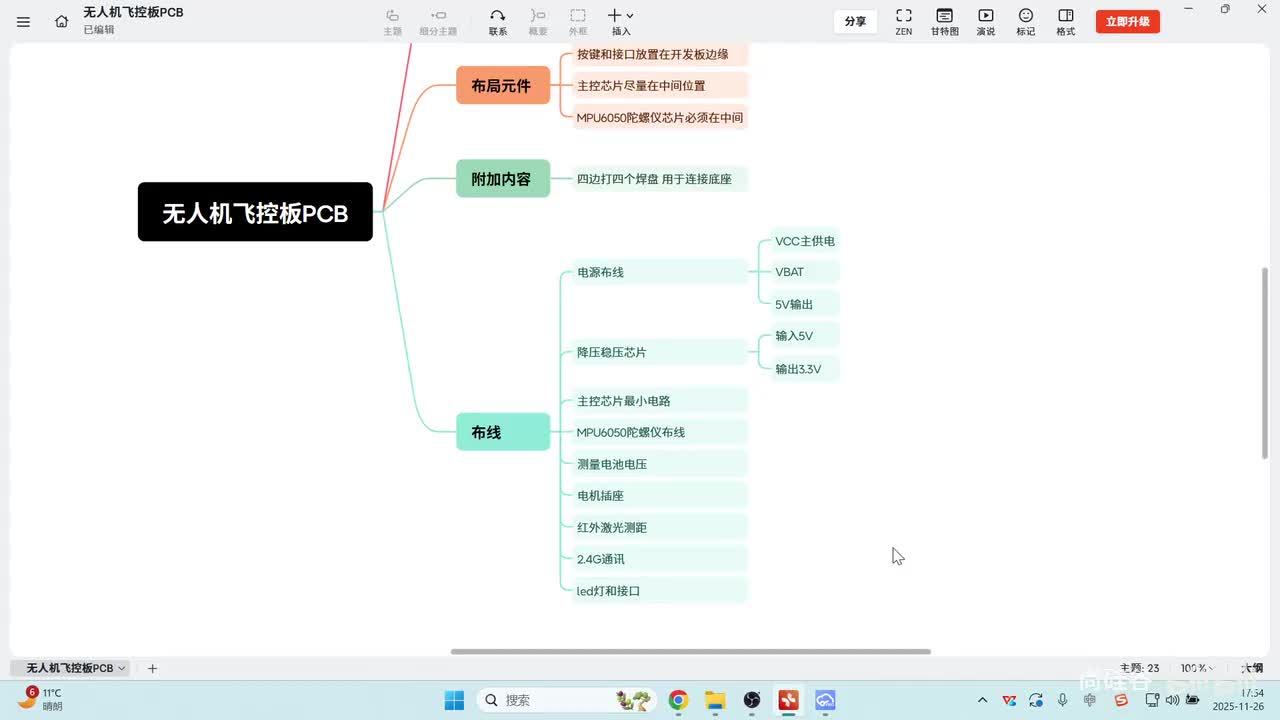Select the 2.4G通讯 topic
1280x720 pixels.
pyautogui.click(x=658, y=559)
